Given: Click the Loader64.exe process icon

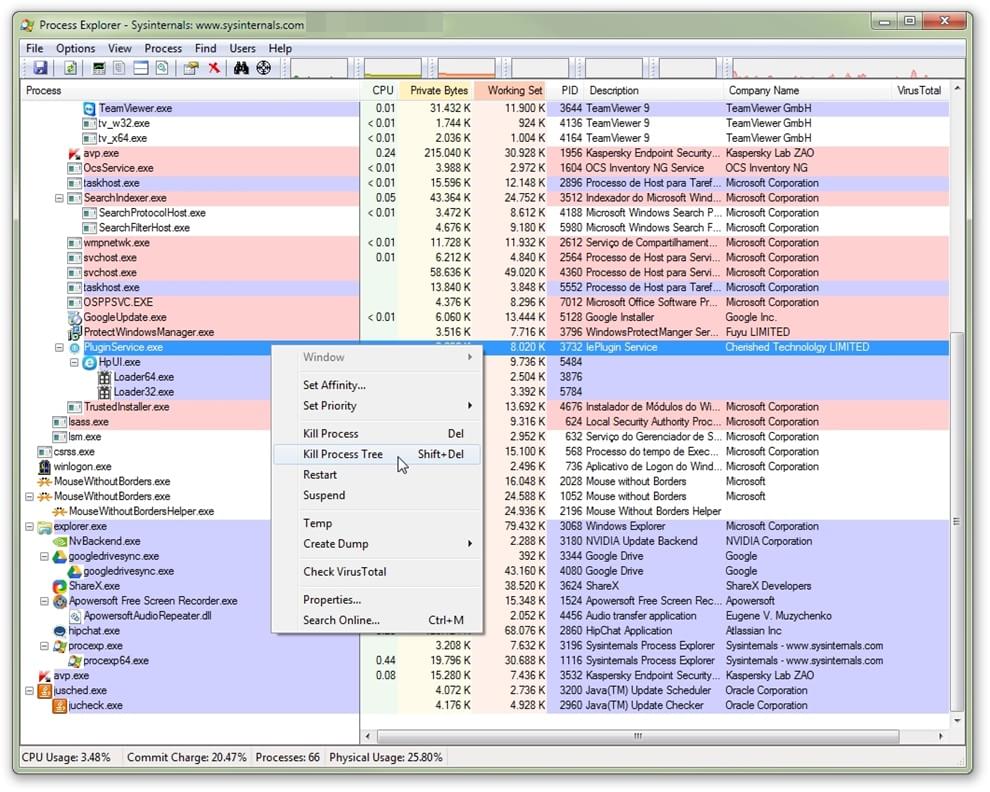Looking at the screenshot, I should click(104, 378).
